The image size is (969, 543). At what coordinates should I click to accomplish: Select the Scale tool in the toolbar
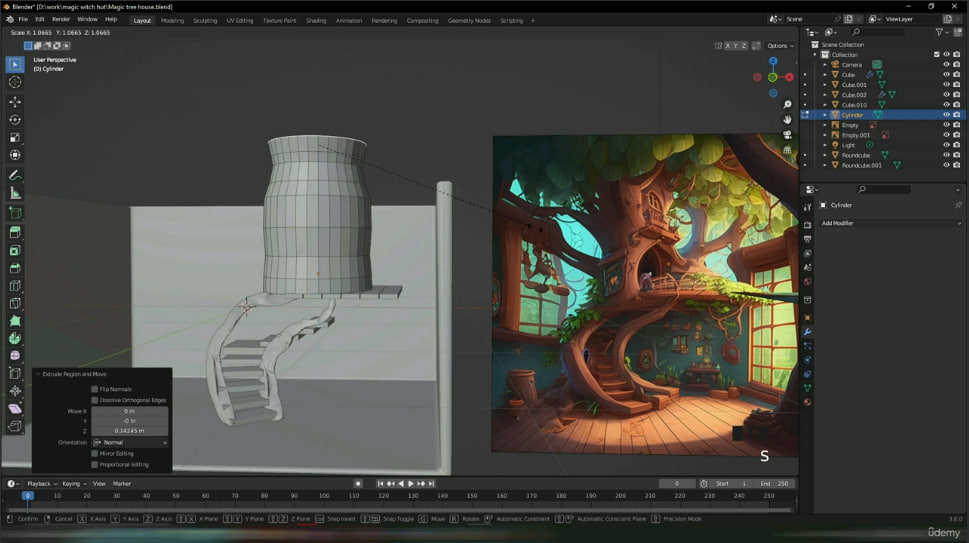15,138
